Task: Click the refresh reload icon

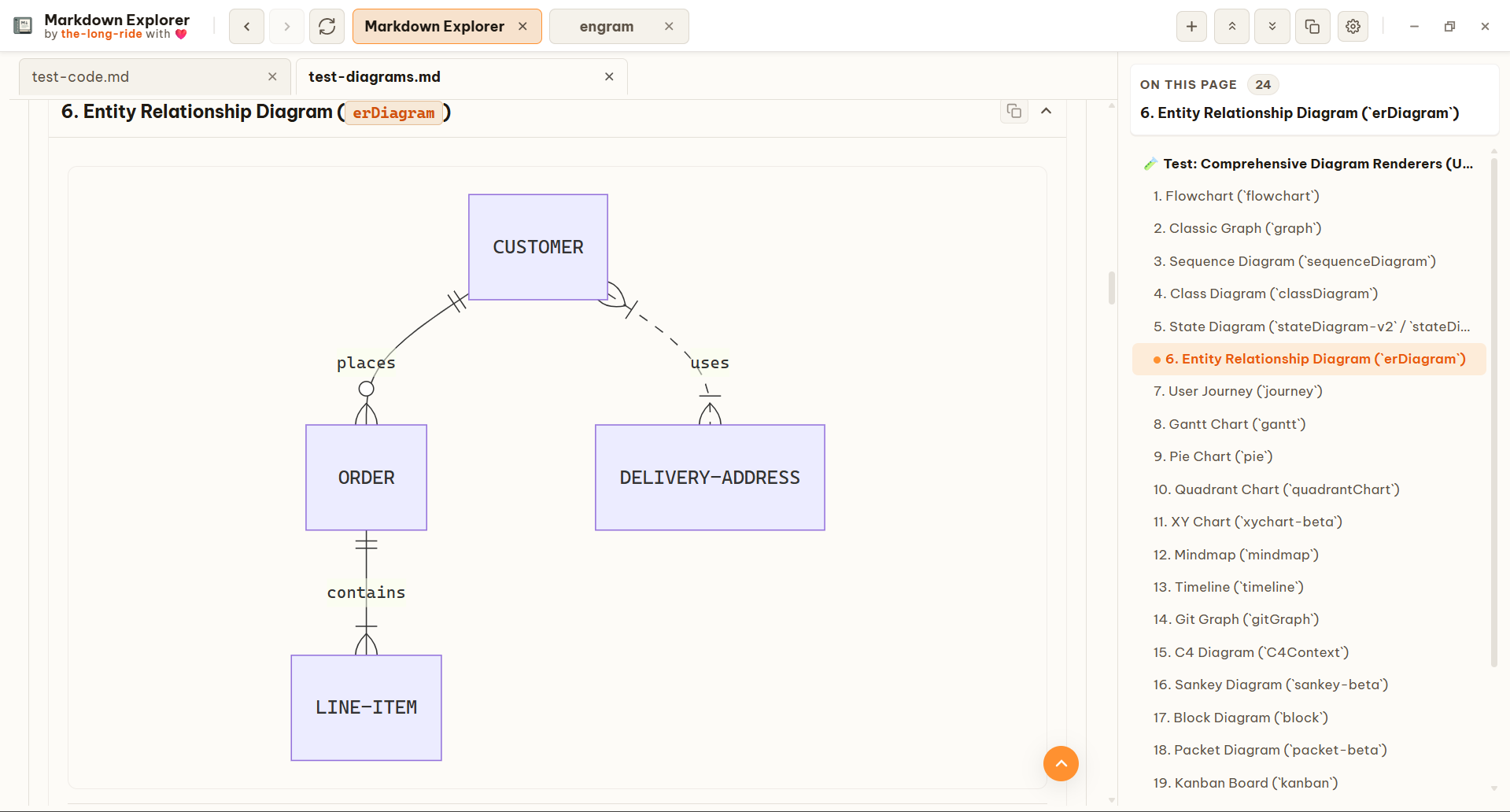Action: pyautogui.click(x=327, y=27)
